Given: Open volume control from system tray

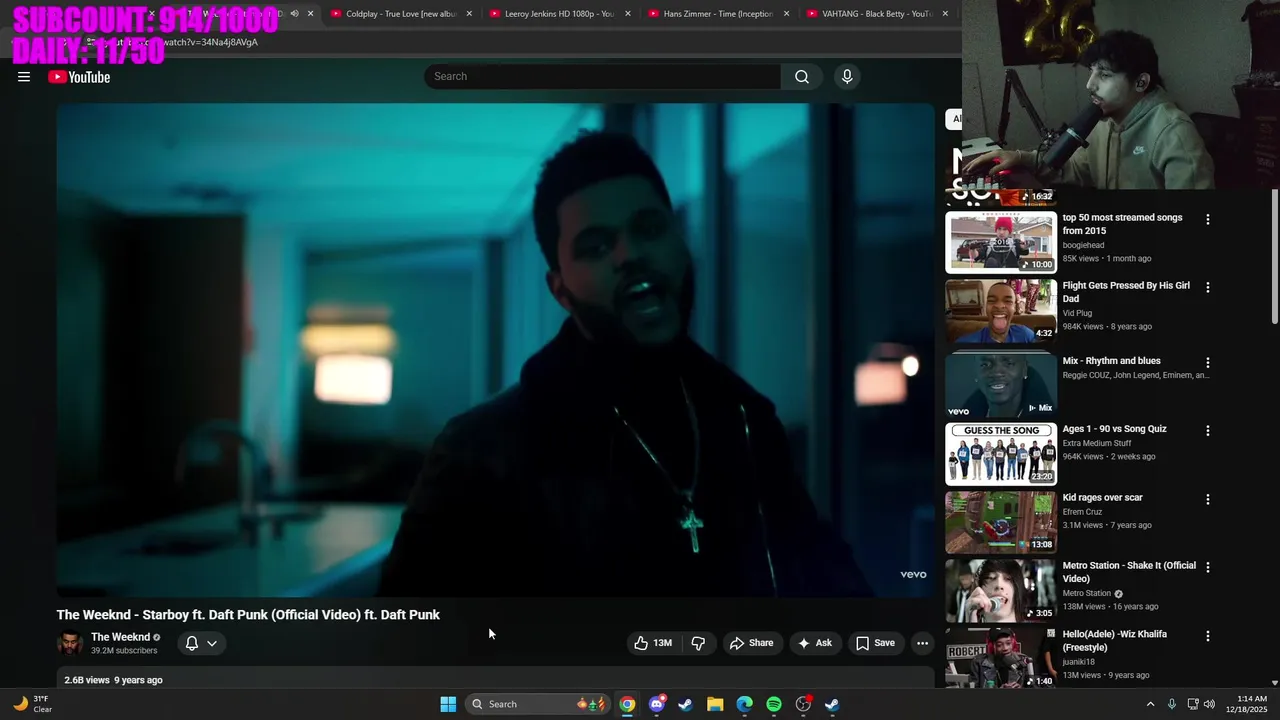Looking at the screenshot, I should (x=1209, y=704).
